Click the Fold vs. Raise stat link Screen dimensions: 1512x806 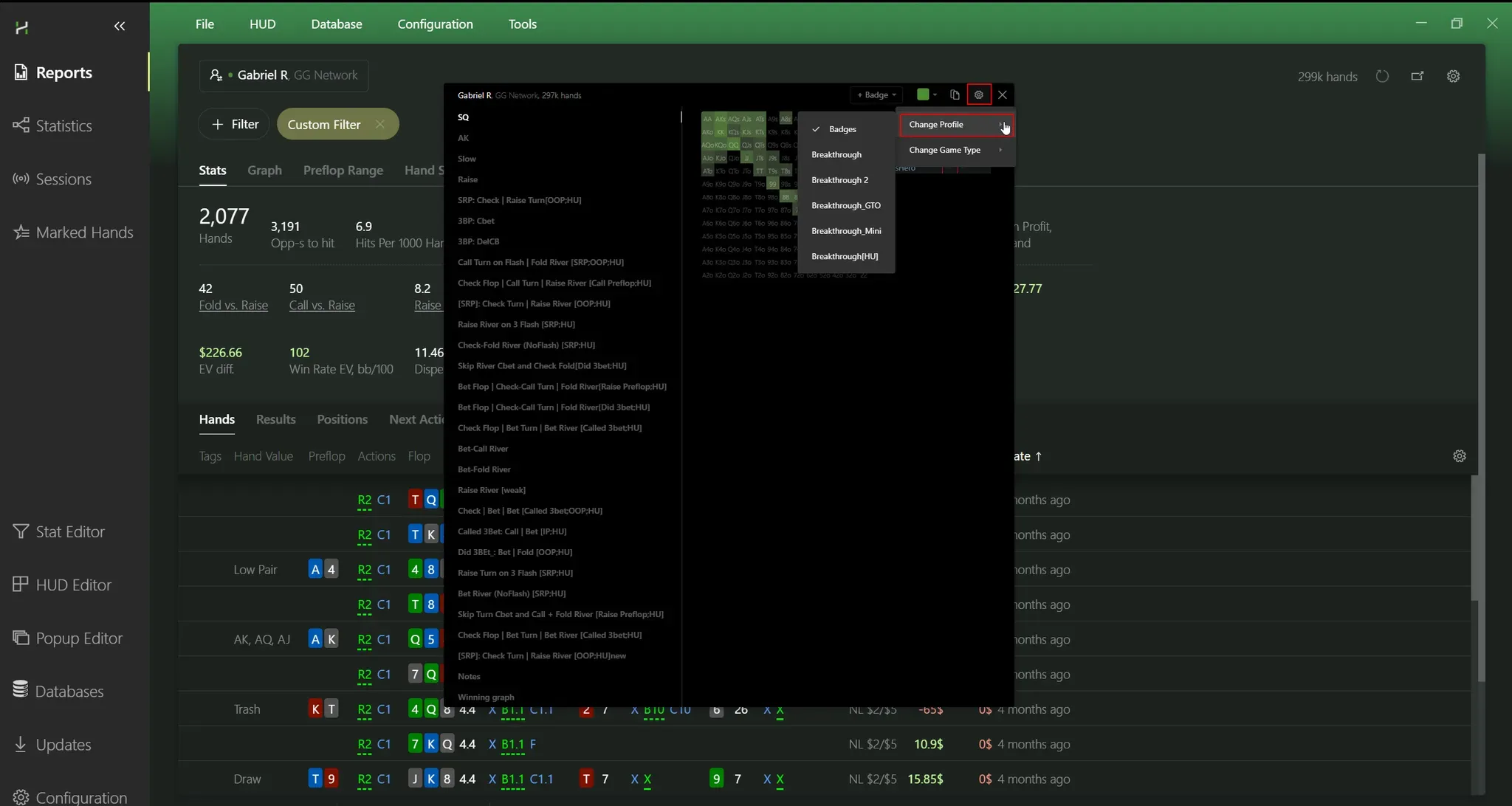[x=233, y=305]
